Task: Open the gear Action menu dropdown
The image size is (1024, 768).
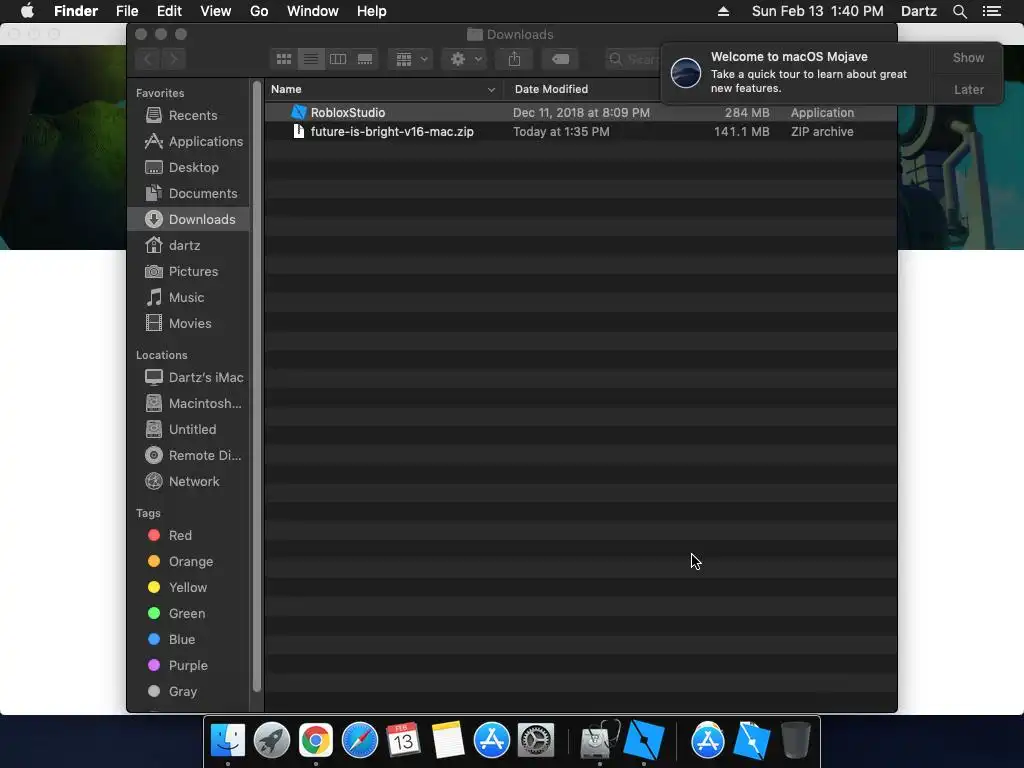Action: coord(465,59)
